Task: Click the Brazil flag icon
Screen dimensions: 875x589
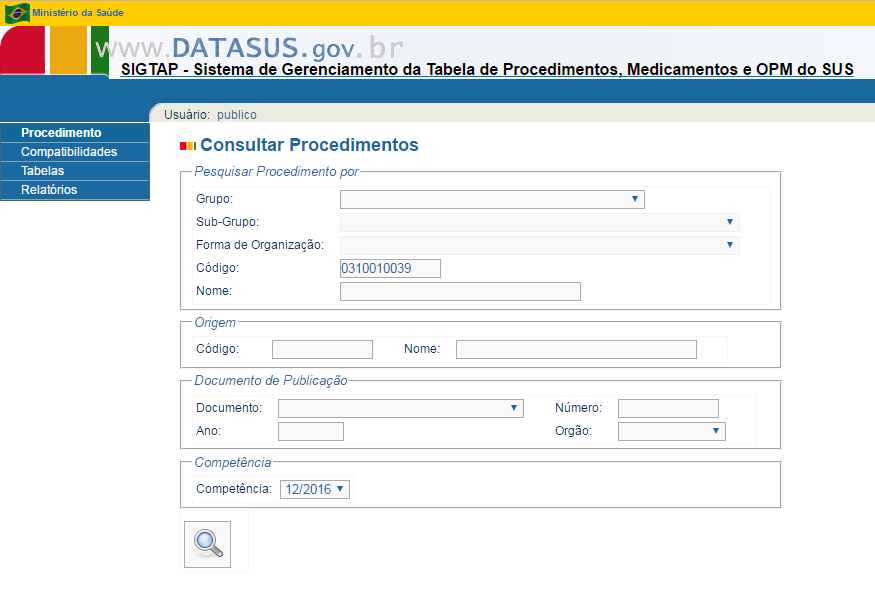Action: pos(17,13)
